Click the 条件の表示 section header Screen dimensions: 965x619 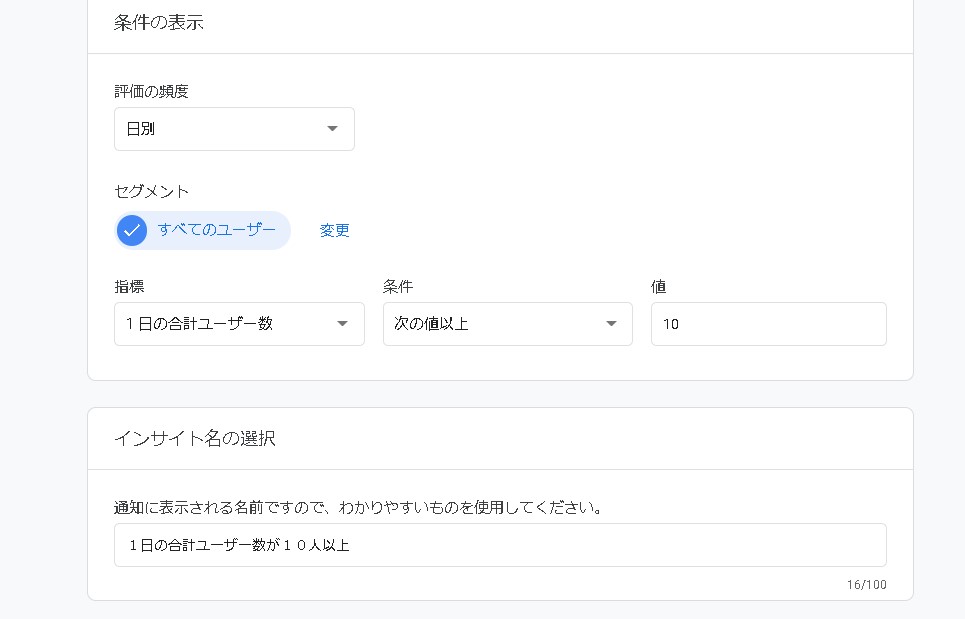pyautogui.click(x=159, y=22)
